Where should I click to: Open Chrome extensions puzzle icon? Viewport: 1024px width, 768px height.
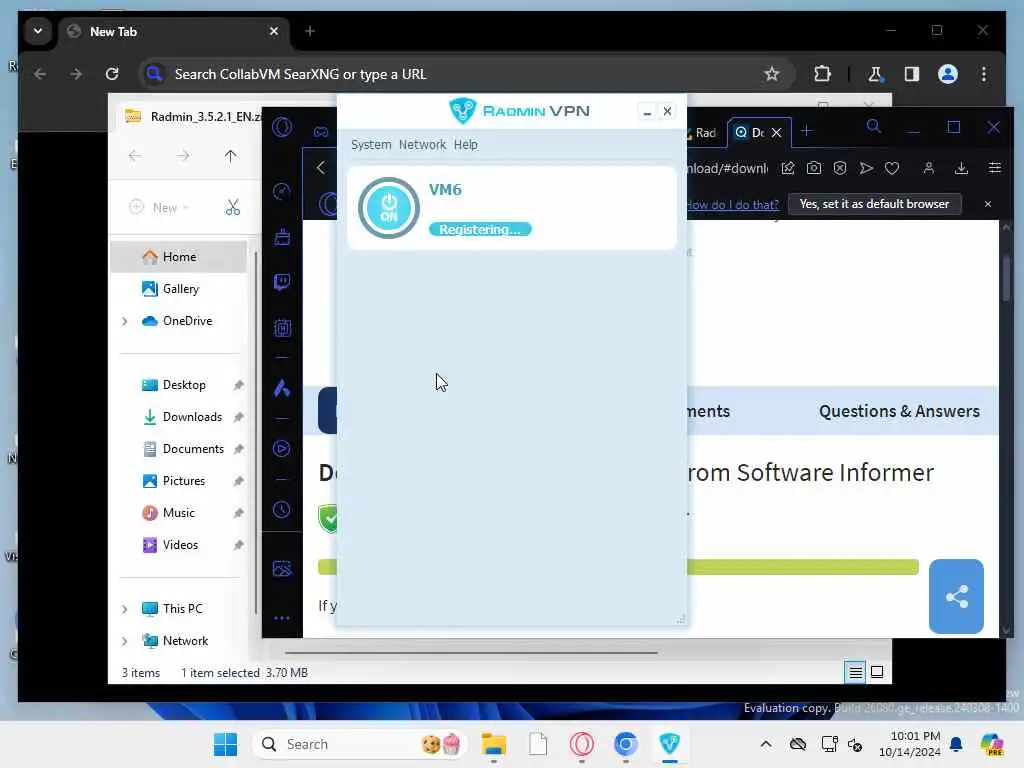(x=822, y=74)
